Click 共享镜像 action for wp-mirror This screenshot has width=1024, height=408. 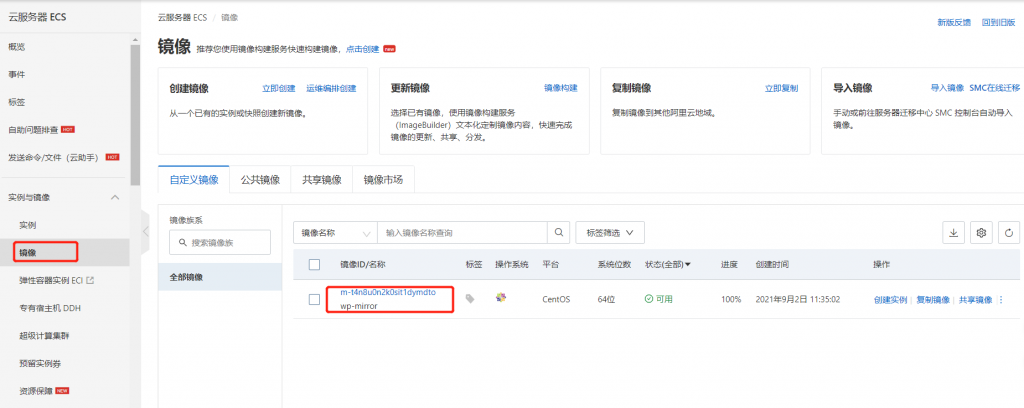pyautogui.click(x=975, y=300)
